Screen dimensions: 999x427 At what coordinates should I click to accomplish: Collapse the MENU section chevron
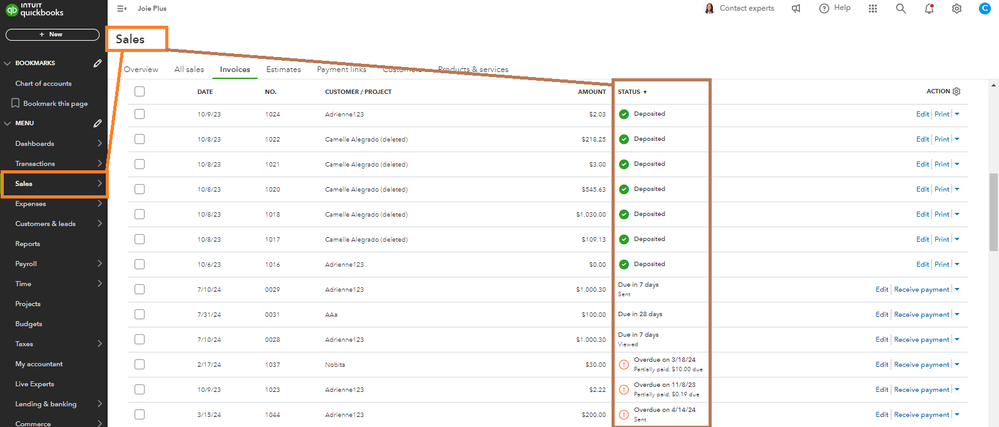tap(8, 123)
